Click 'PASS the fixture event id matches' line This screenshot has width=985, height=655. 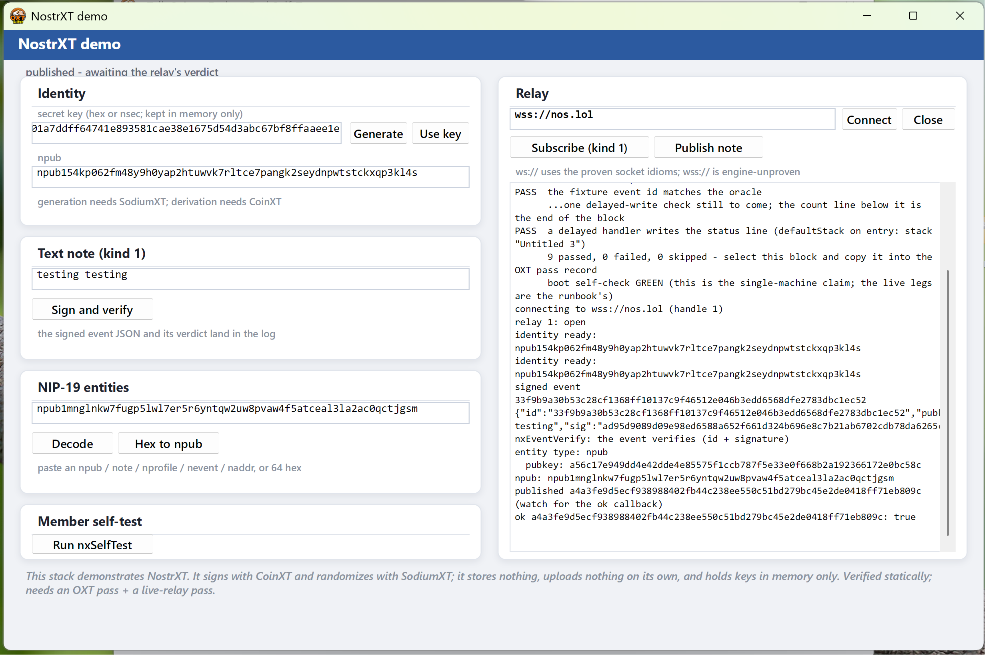coord(638,192)
